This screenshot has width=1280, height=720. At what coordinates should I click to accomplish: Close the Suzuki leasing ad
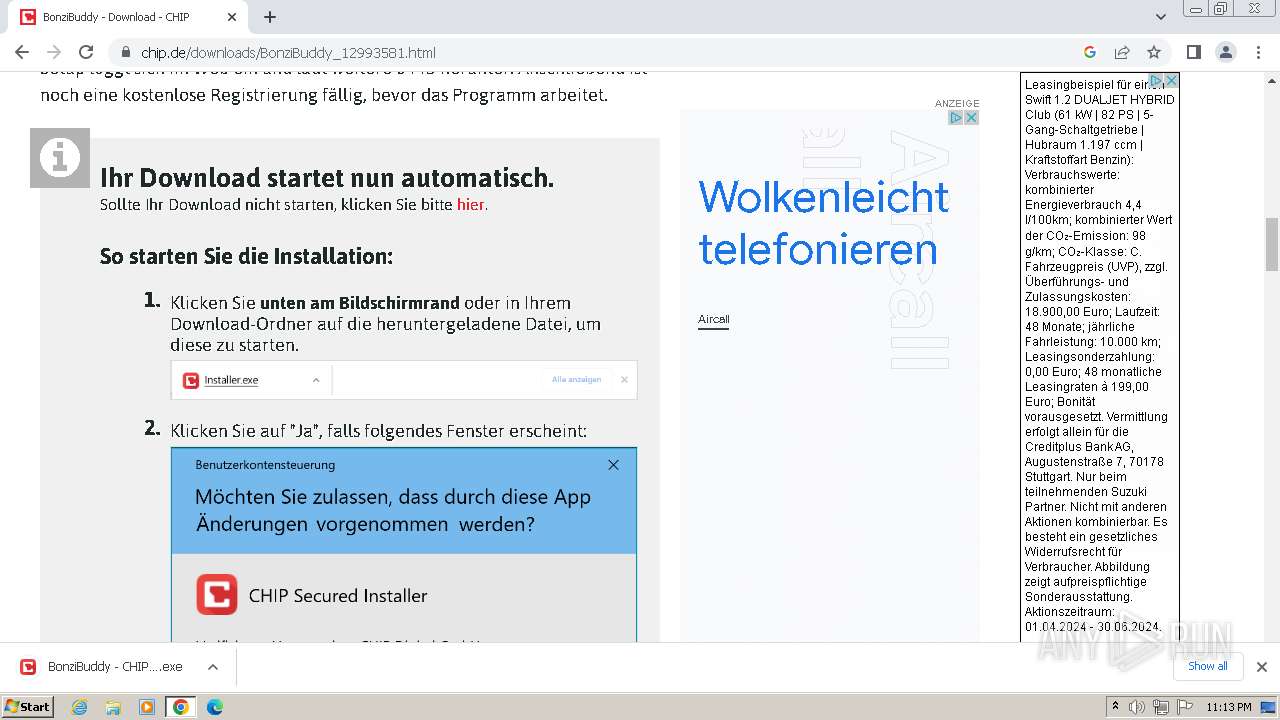coord(1171,80)
